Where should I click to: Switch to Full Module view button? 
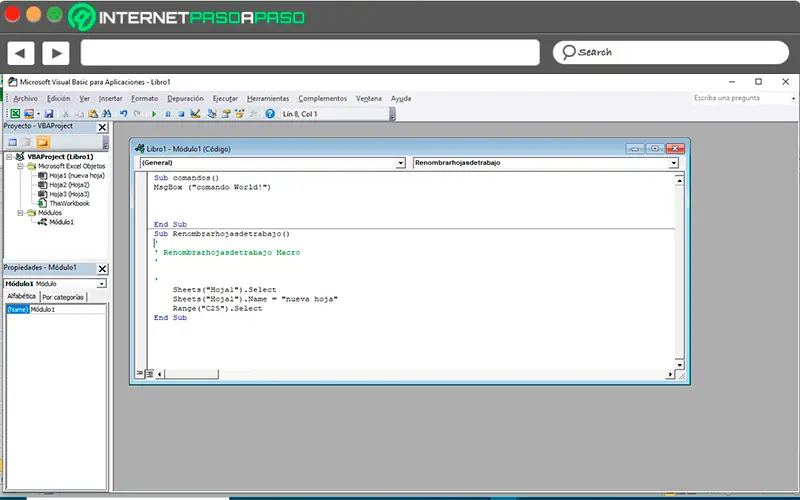tap(149, 374)
